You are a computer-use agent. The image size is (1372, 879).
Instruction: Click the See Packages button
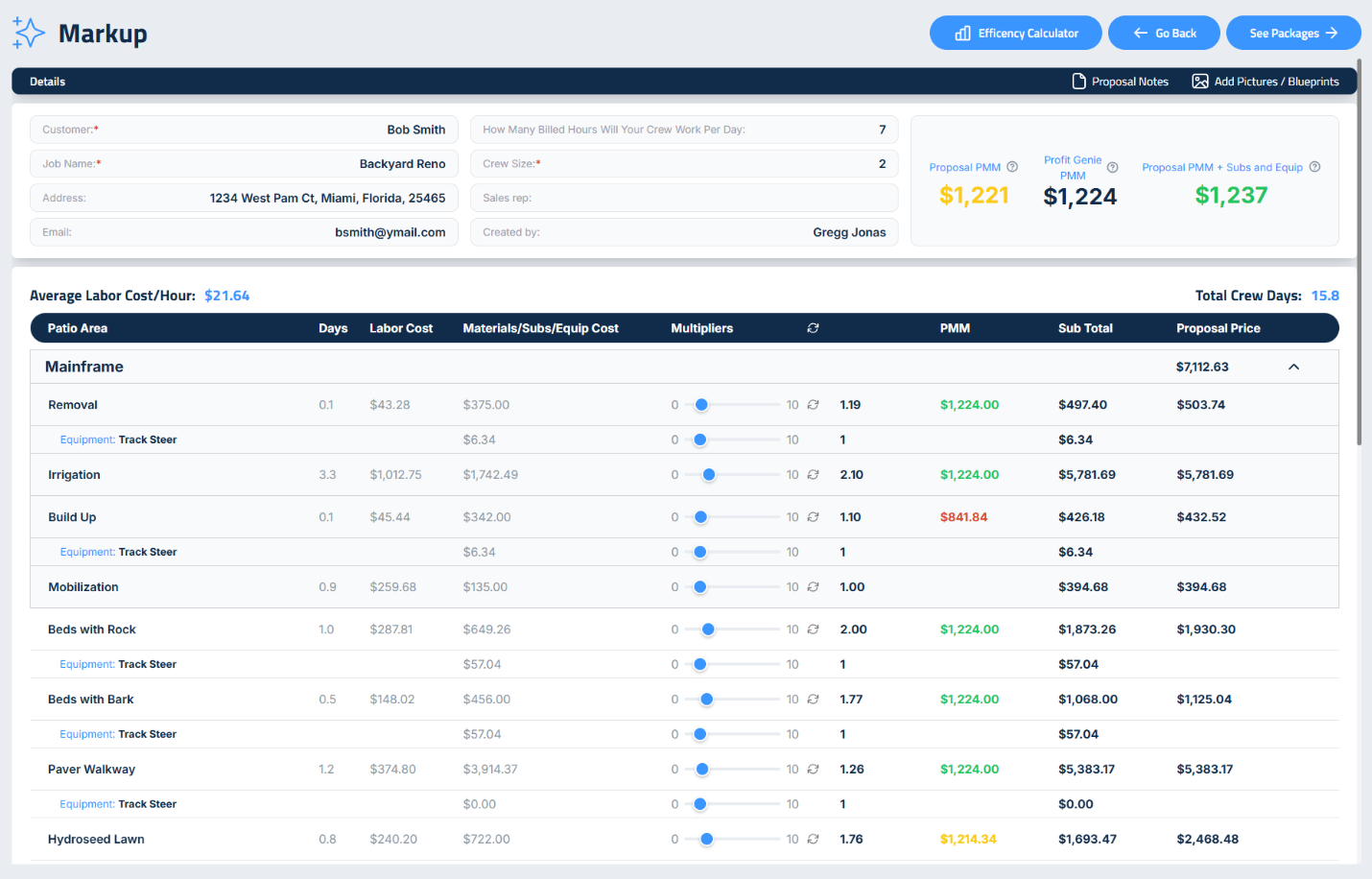point(1292,34)
